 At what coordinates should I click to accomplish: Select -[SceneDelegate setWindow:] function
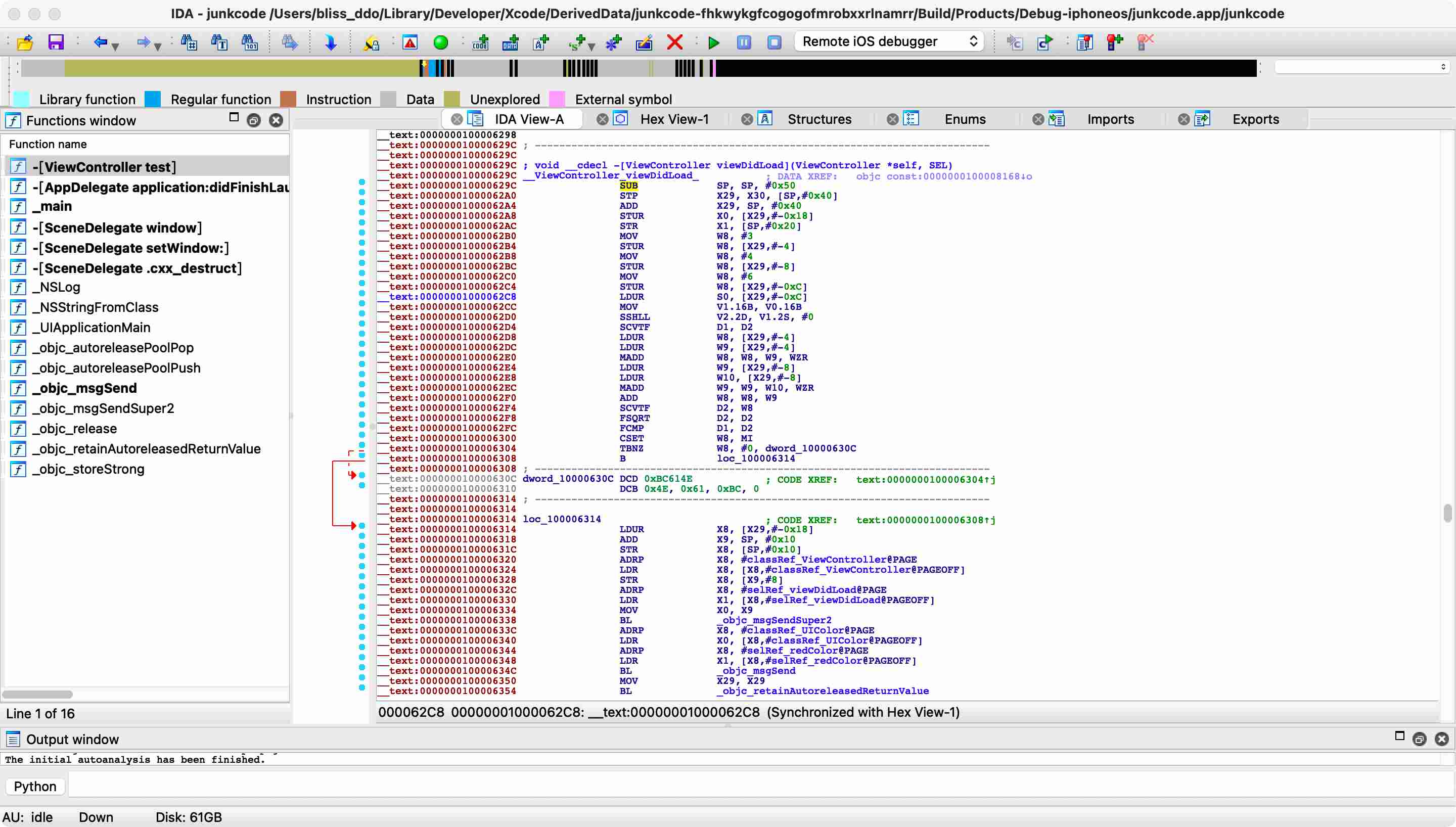tap(130, 248)
